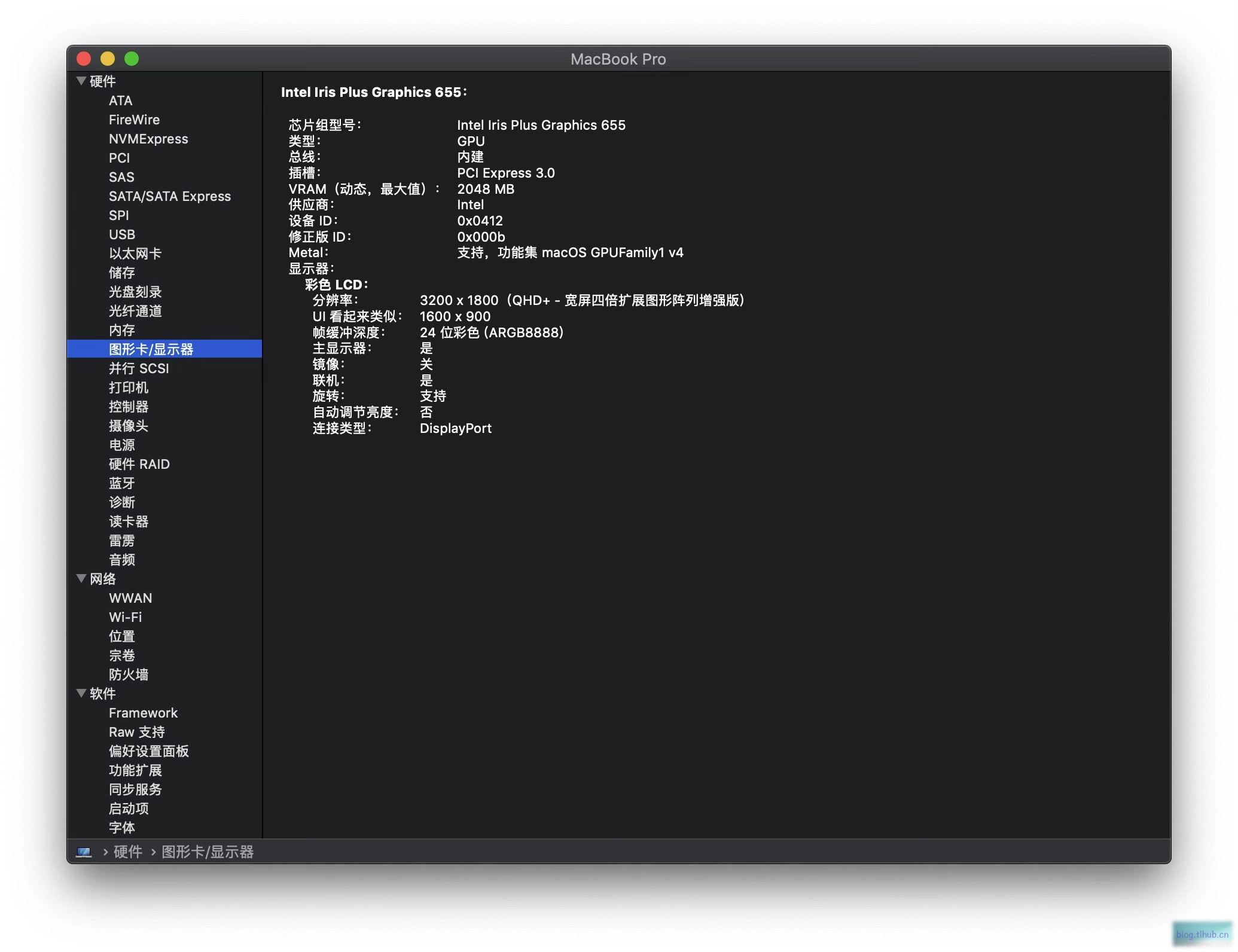Image resolution: width=1238 pixels, height=952 pixels.
Task: Select 音频 in the sidebar
Action: tap(122, 560)
